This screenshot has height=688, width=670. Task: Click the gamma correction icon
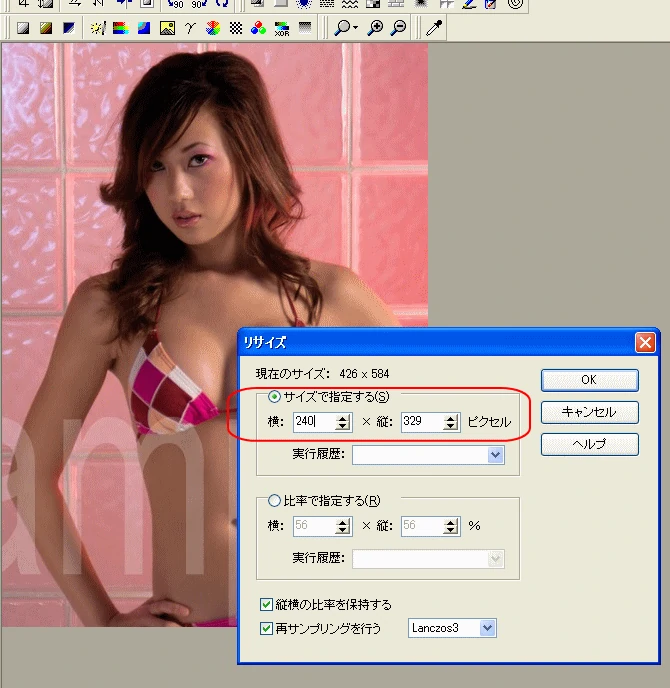(189, 28)
